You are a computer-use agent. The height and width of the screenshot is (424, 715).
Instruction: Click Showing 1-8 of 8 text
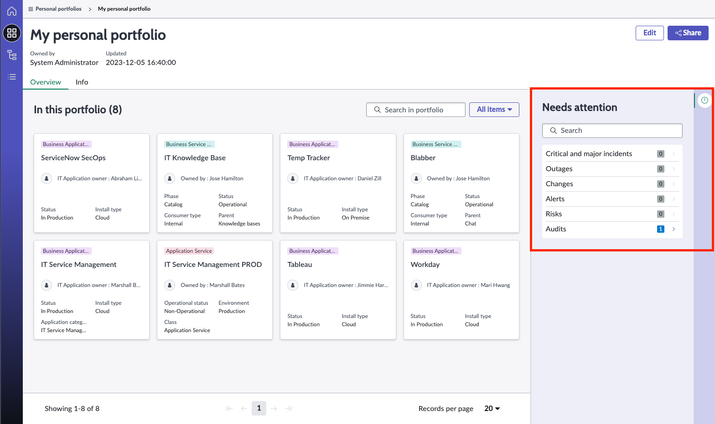tap(72, 408)
